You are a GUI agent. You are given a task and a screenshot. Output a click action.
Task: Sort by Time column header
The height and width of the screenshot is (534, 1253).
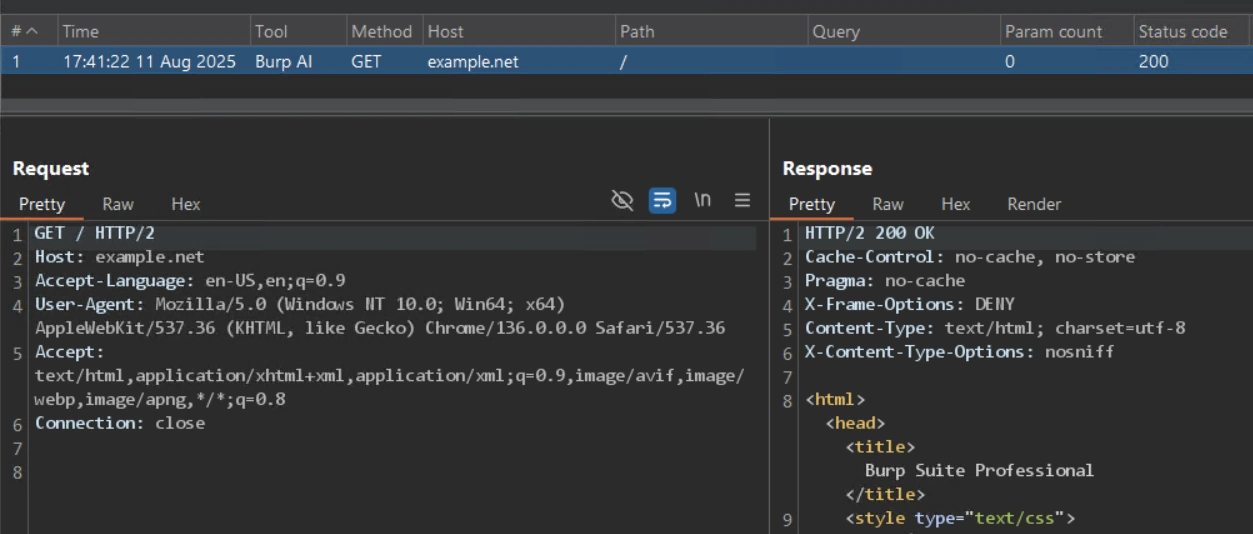pos(153,31)
